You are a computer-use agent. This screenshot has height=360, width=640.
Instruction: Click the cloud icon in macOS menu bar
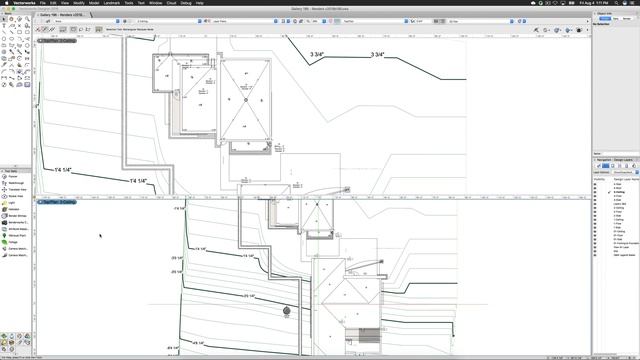coord(533,3)
